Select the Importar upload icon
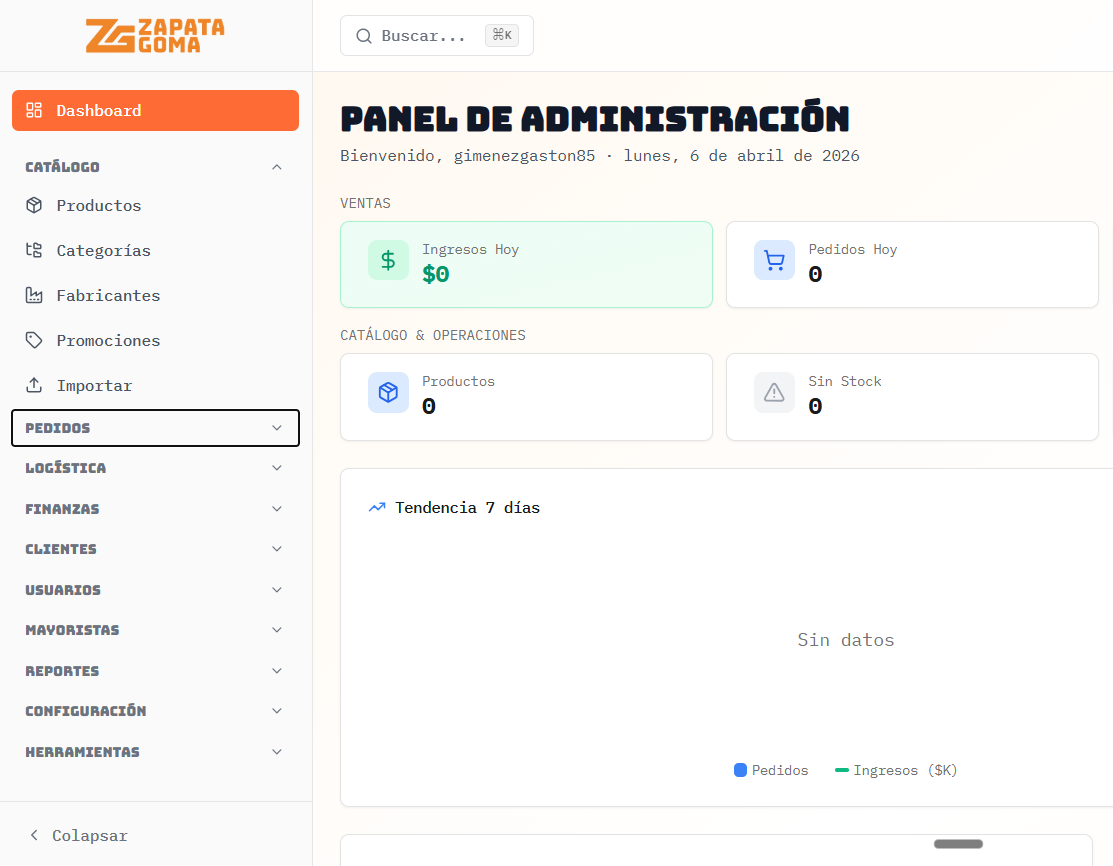Screen dimensions: 1113x866 coord(35,385)
